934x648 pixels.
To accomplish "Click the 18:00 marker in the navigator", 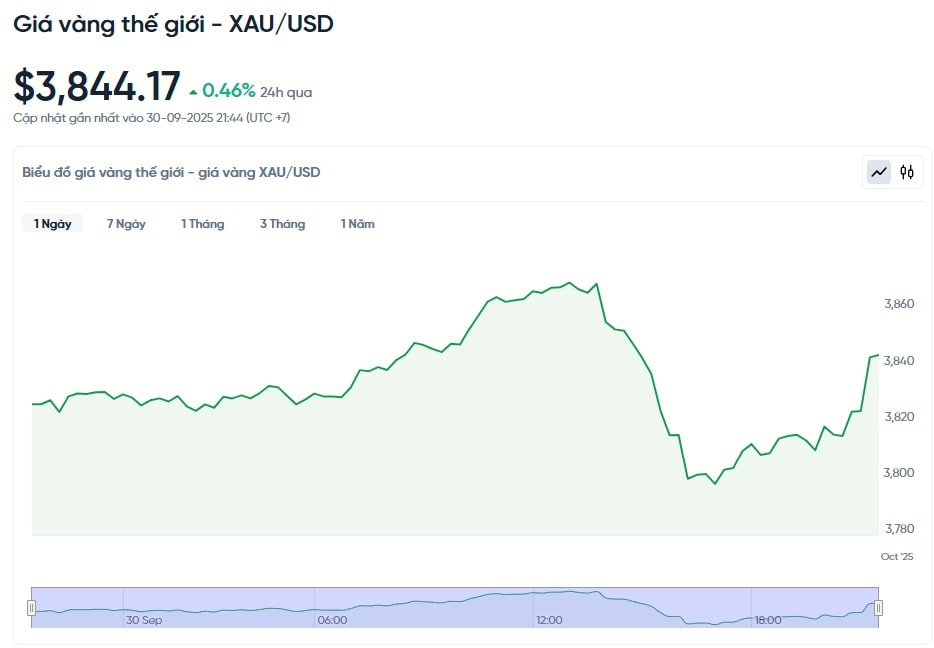I will (768, 620).
